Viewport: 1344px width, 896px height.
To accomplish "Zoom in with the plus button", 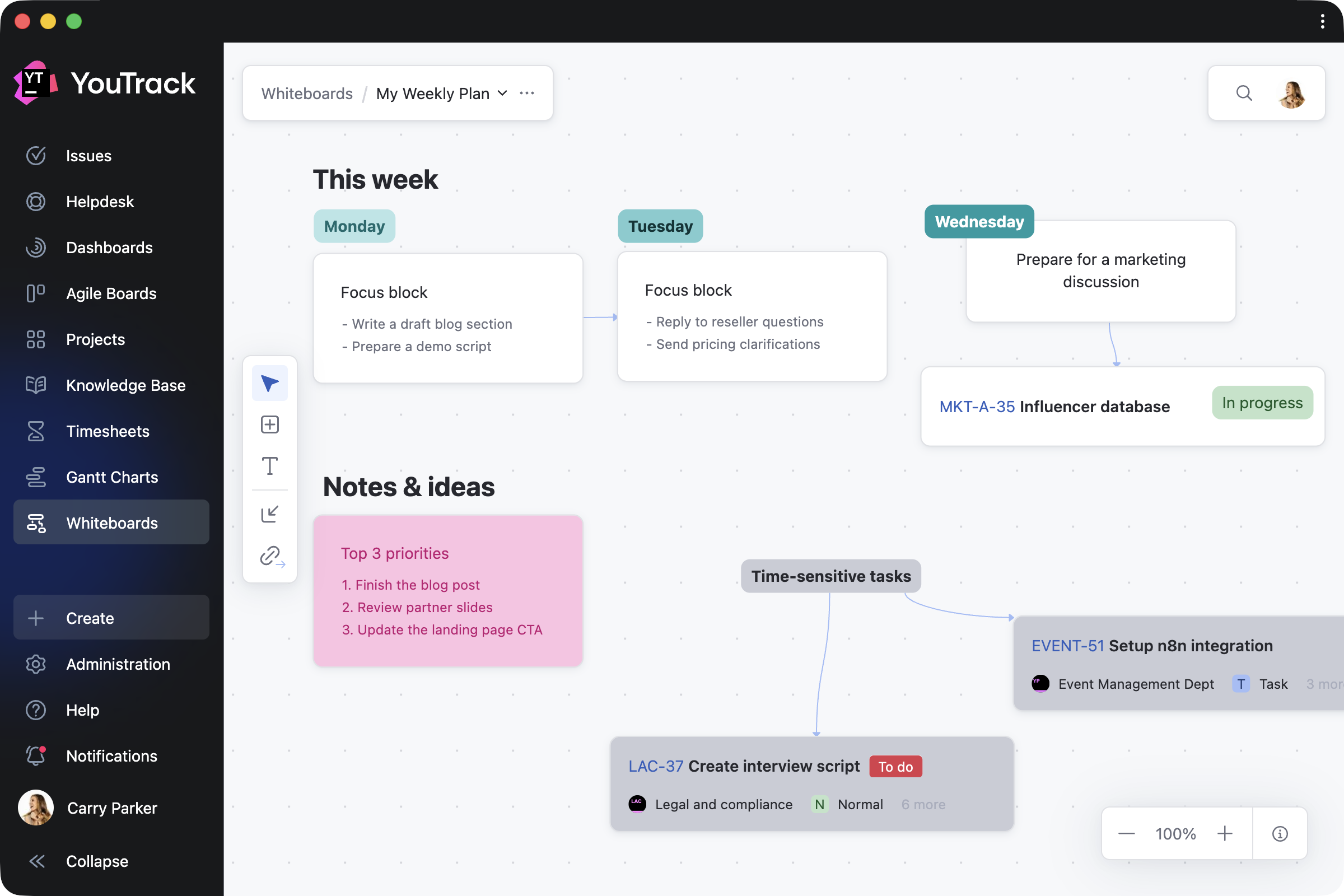I will (x=1225, y=834).
